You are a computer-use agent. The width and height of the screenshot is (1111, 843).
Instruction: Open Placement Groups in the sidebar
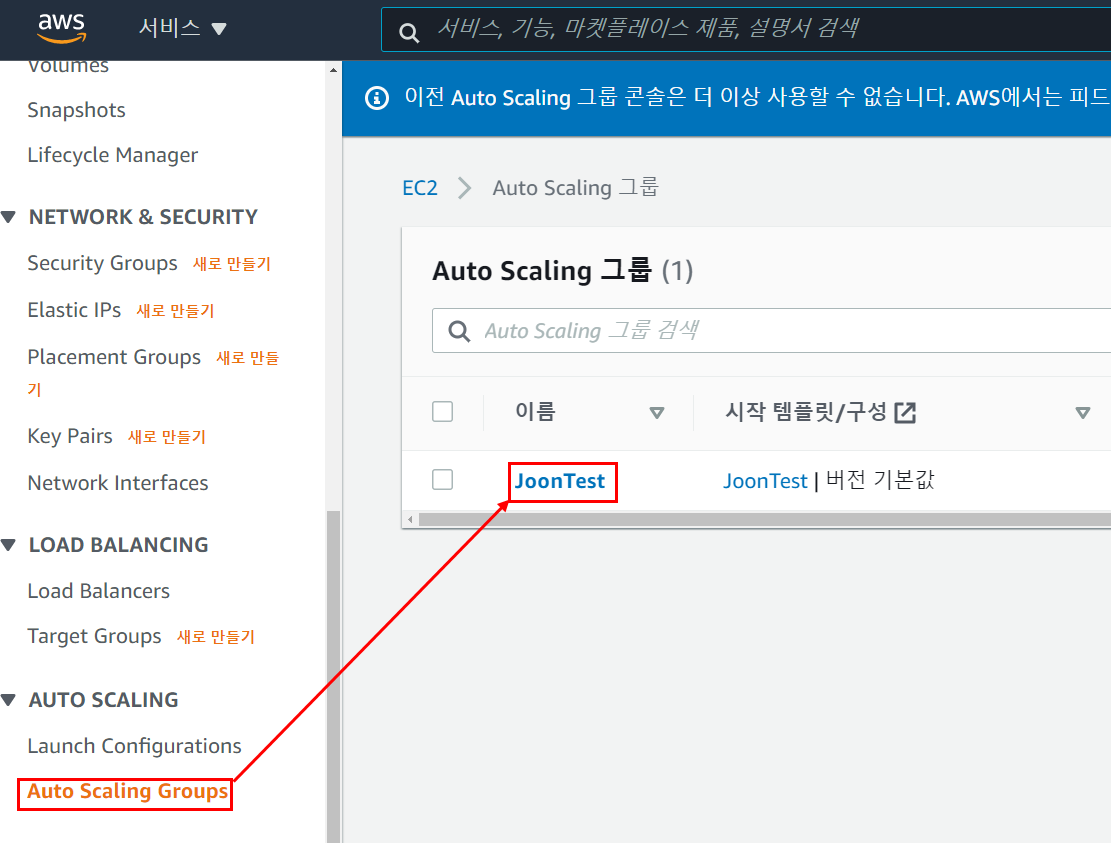[114, 357]
